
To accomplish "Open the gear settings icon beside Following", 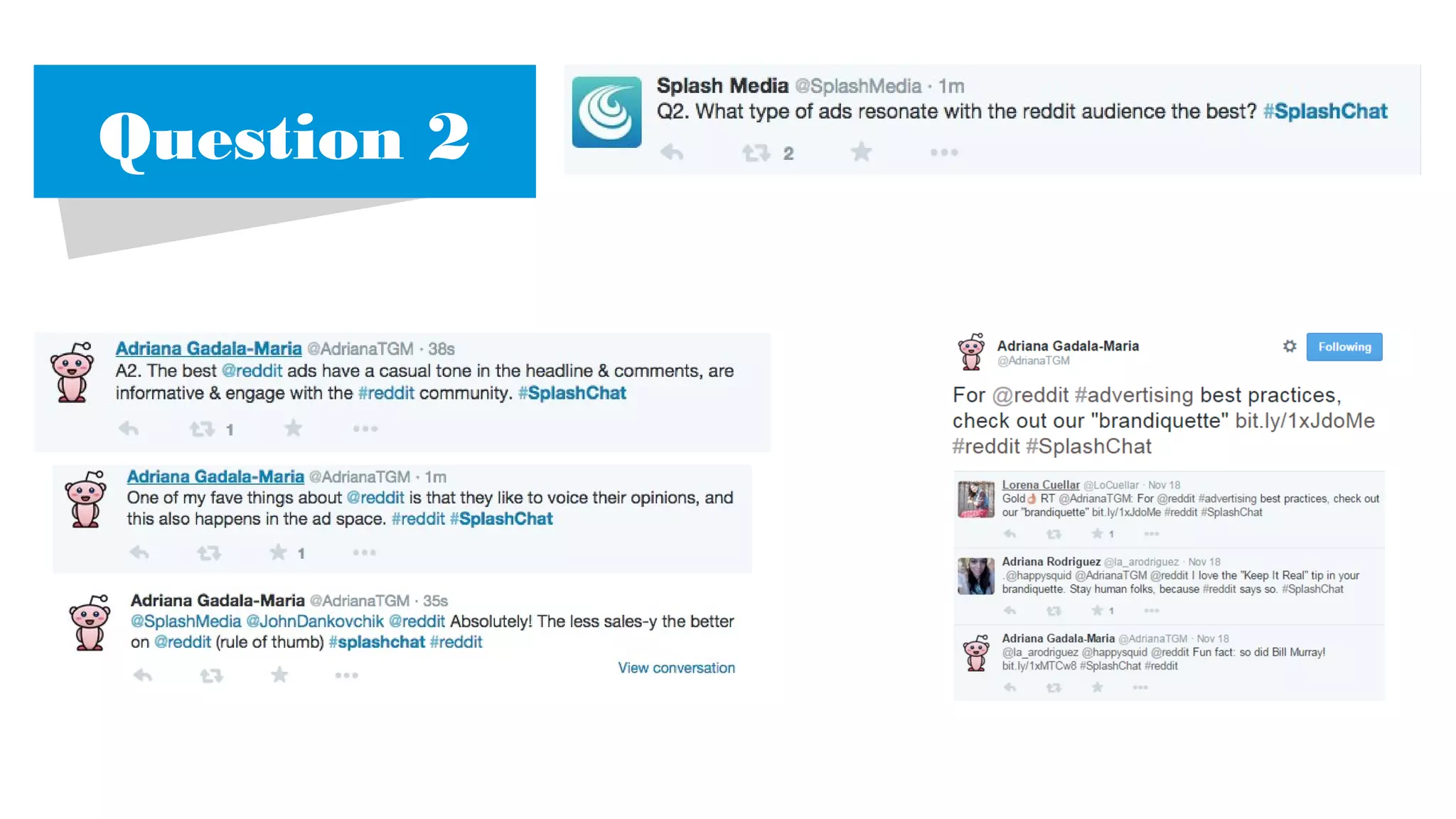I will click(x=1290, y=346).
